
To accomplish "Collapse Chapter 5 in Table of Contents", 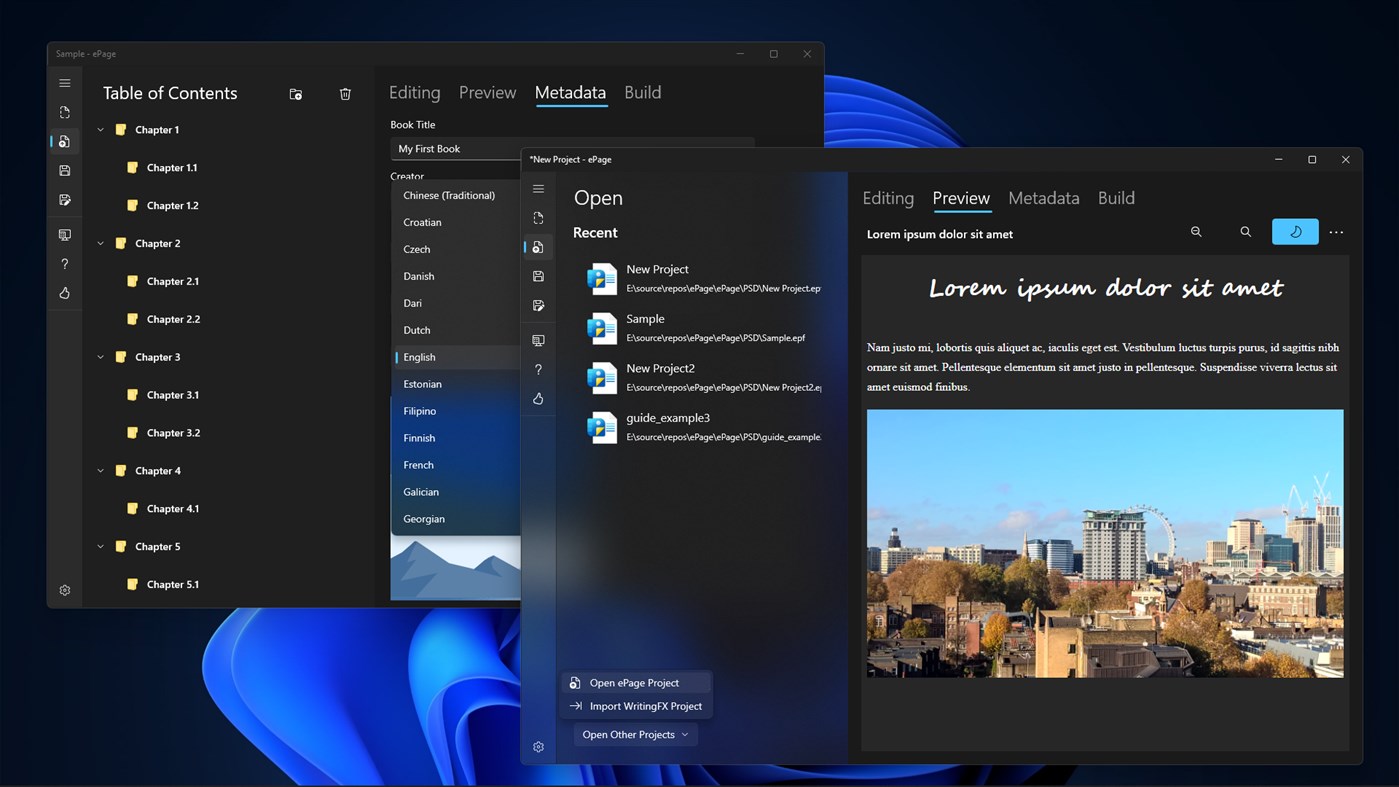I will [x=99, y=546].
